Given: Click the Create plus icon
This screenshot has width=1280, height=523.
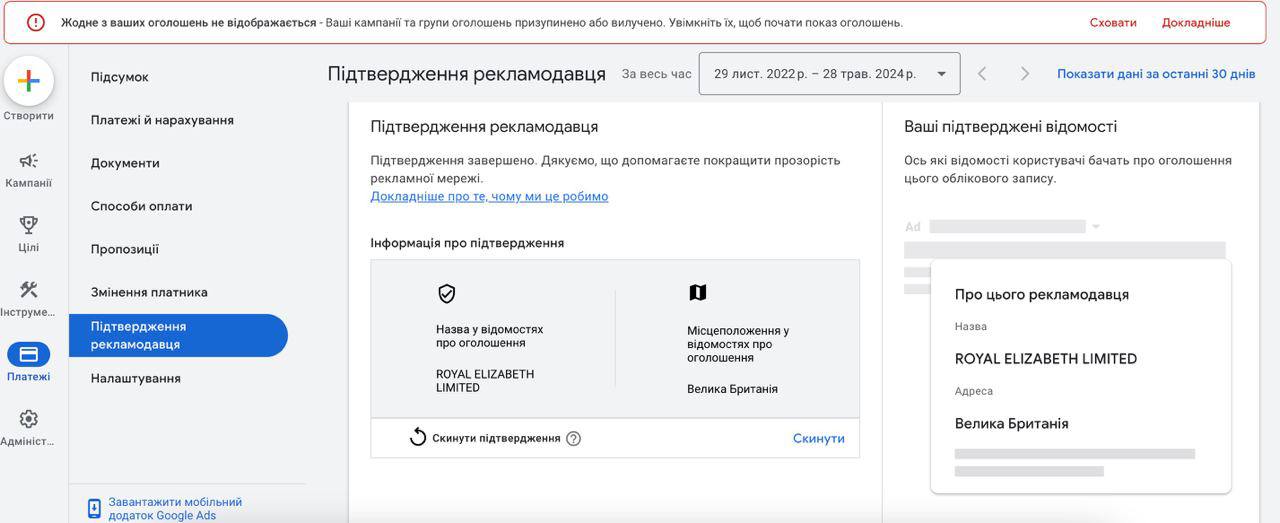Looking at the screenshot, I should (29, 81).
